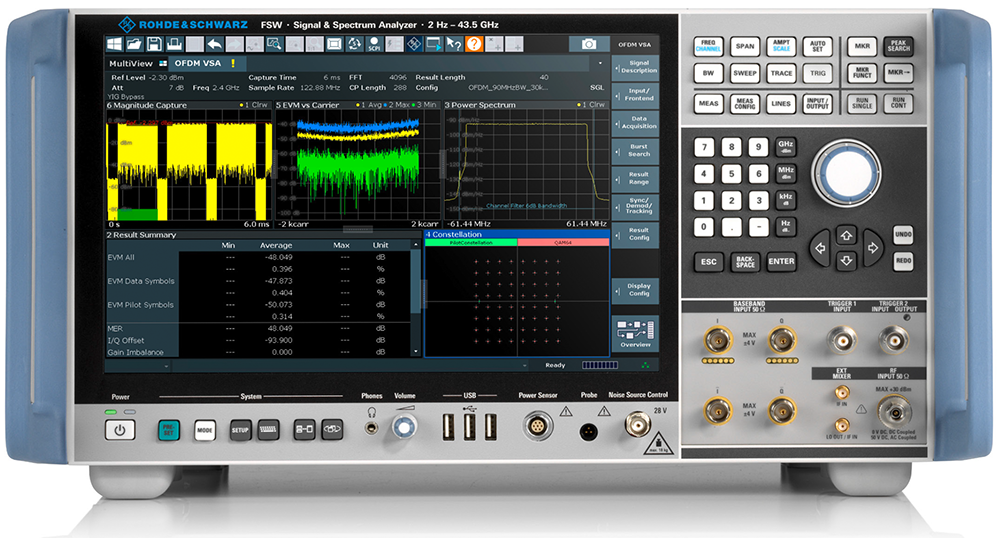Take screenshot with the camera icon
Viewport: 1000px width, 538px height.
click(x=589, y=44)
